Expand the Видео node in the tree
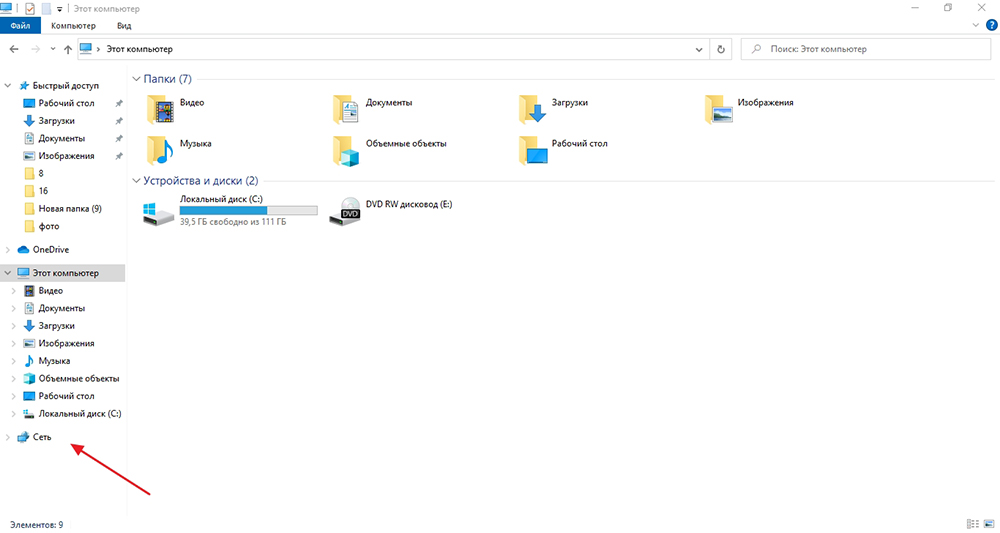The image size is (1000, 533). click(14, 291)
